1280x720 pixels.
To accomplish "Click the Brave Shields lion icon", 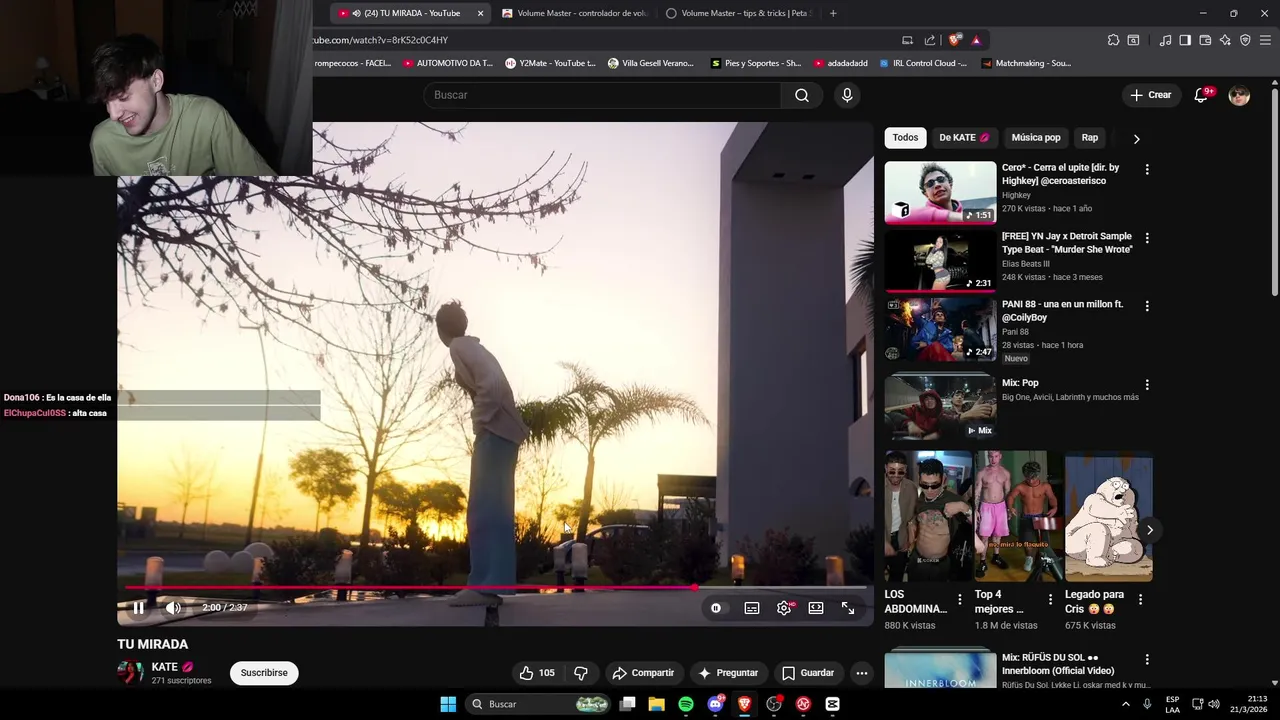I will pos(955,40).
